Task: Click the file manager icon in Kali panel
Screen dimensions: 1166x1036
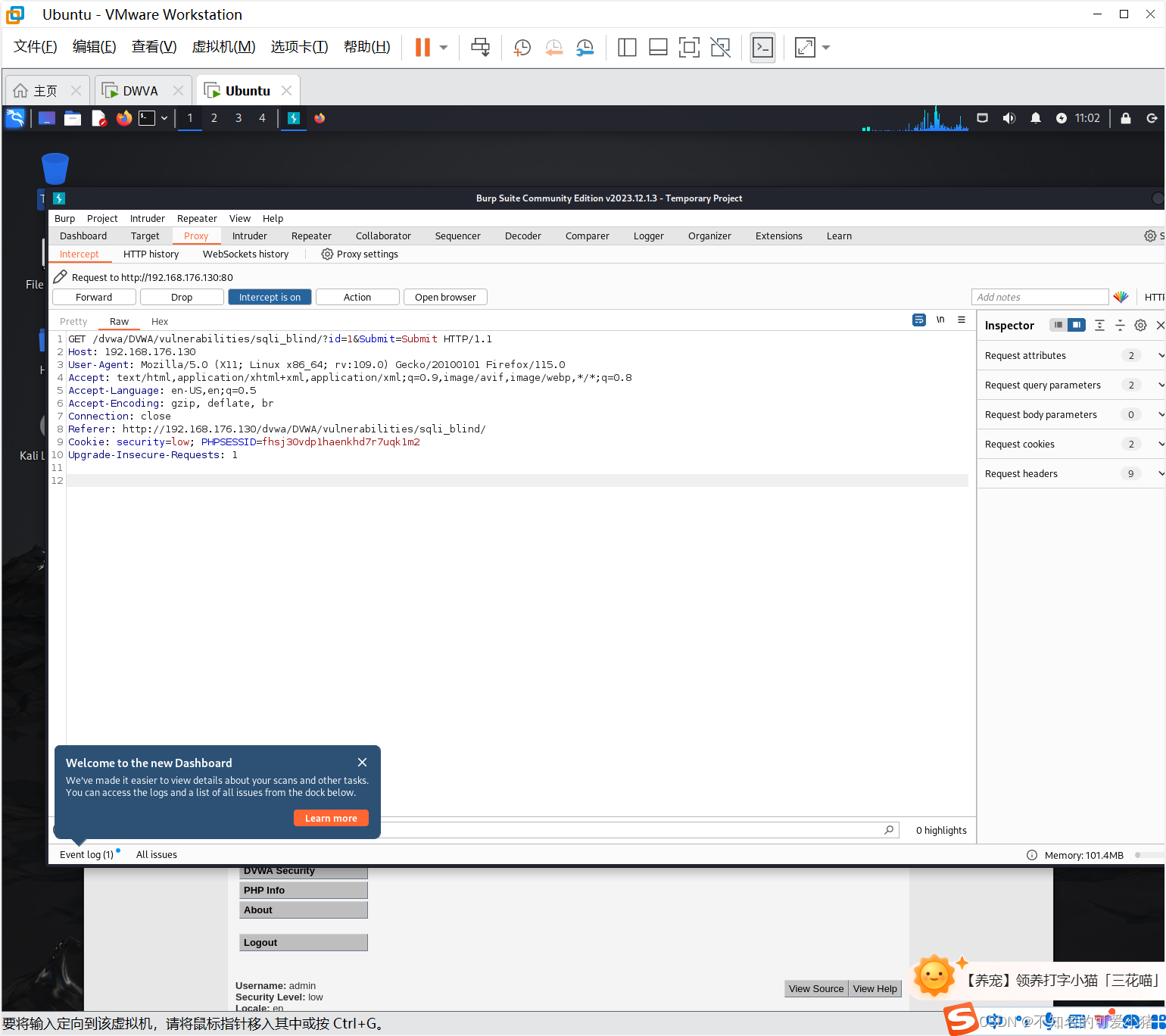Action: (x=73, y=118)
